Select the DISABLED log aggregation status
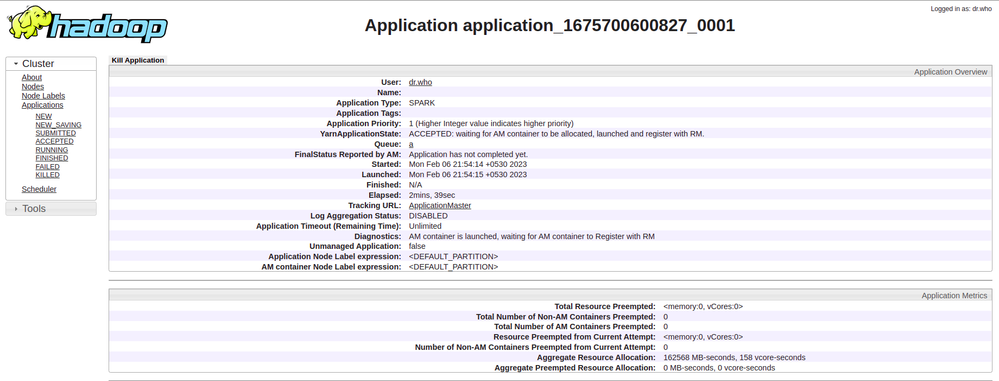Viewport: 999px width, 381px height. coord(428,216)
